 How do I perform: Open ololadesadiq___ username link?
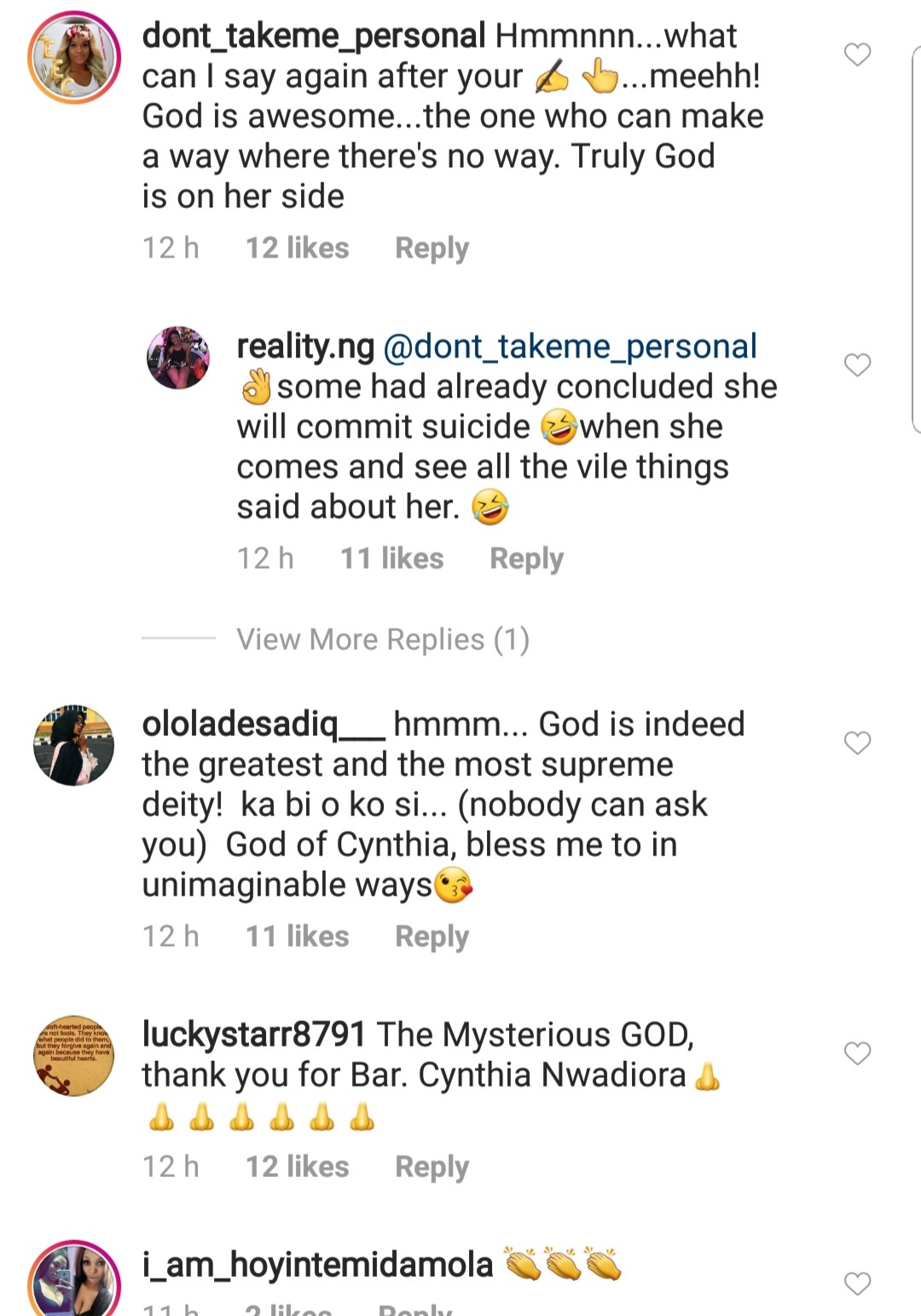click(263, 724)
